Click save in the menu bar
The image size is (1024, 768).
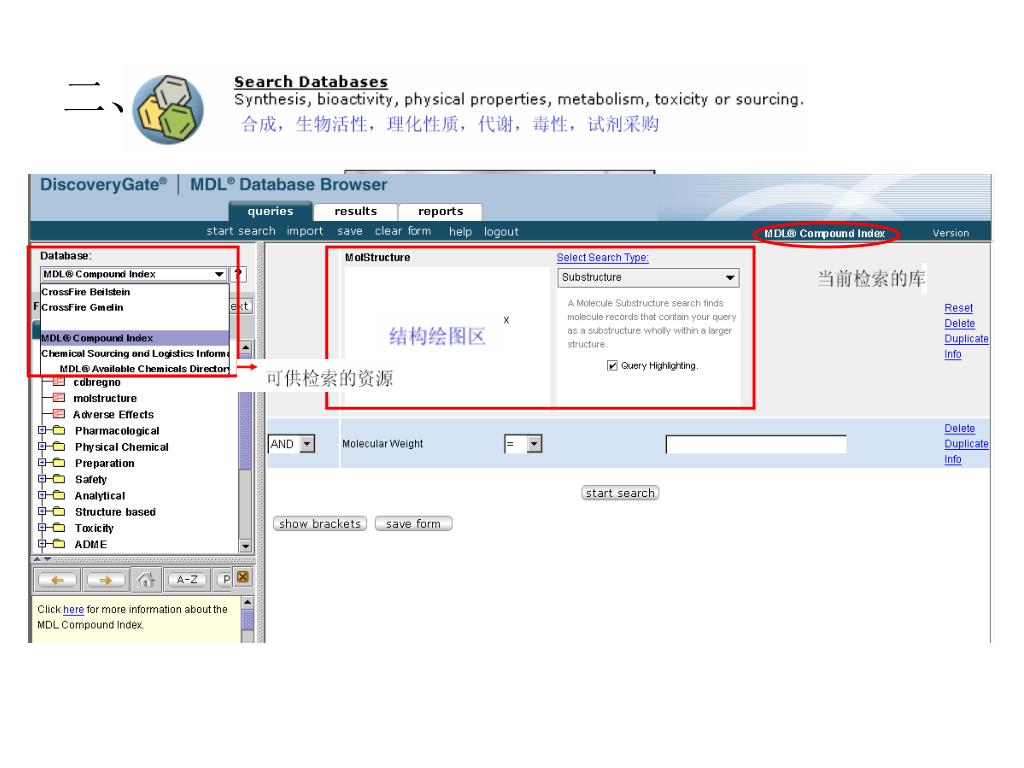[x=350, y=231]
